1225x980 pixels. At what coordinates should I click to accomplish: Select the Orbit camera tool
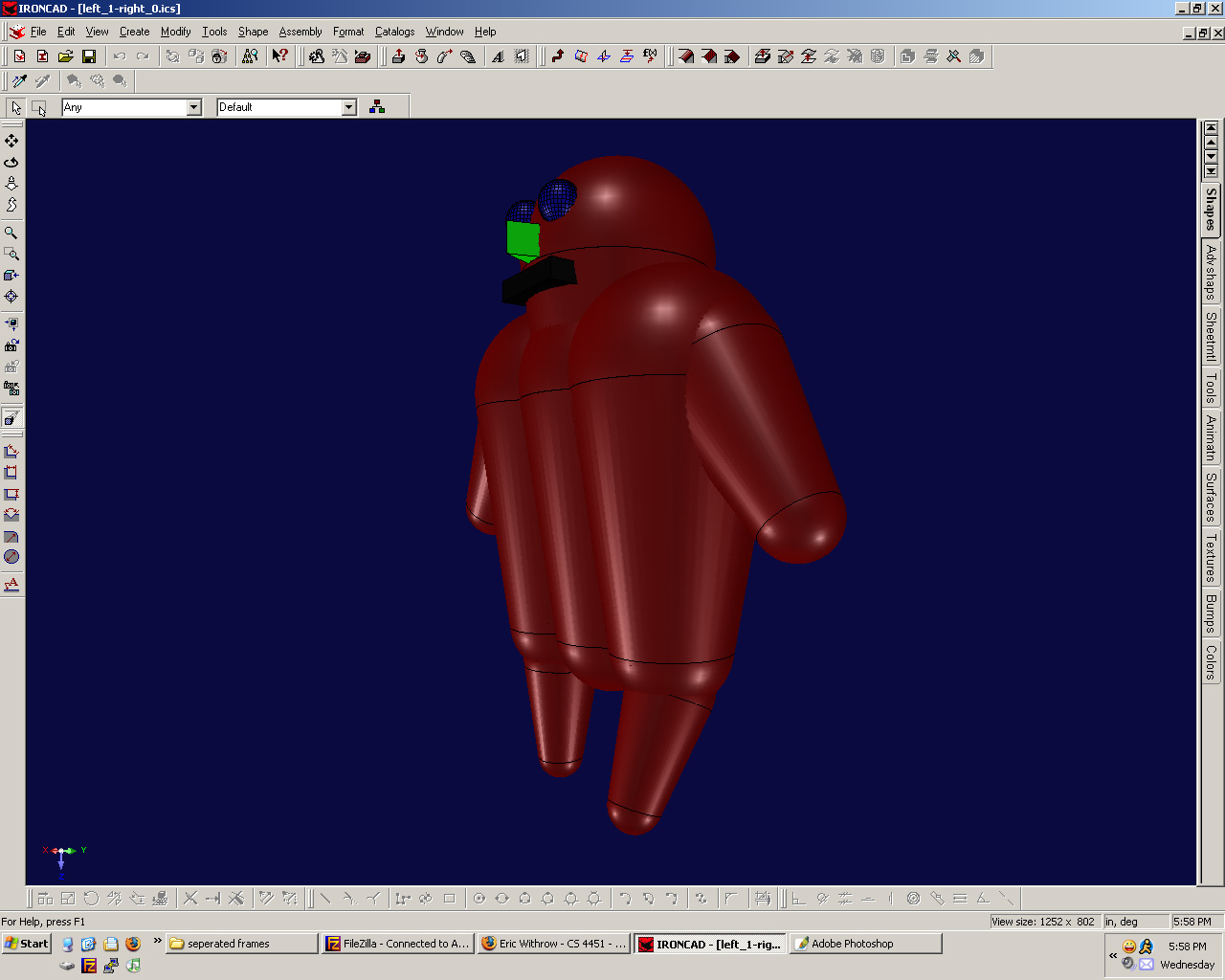(11, 162)
